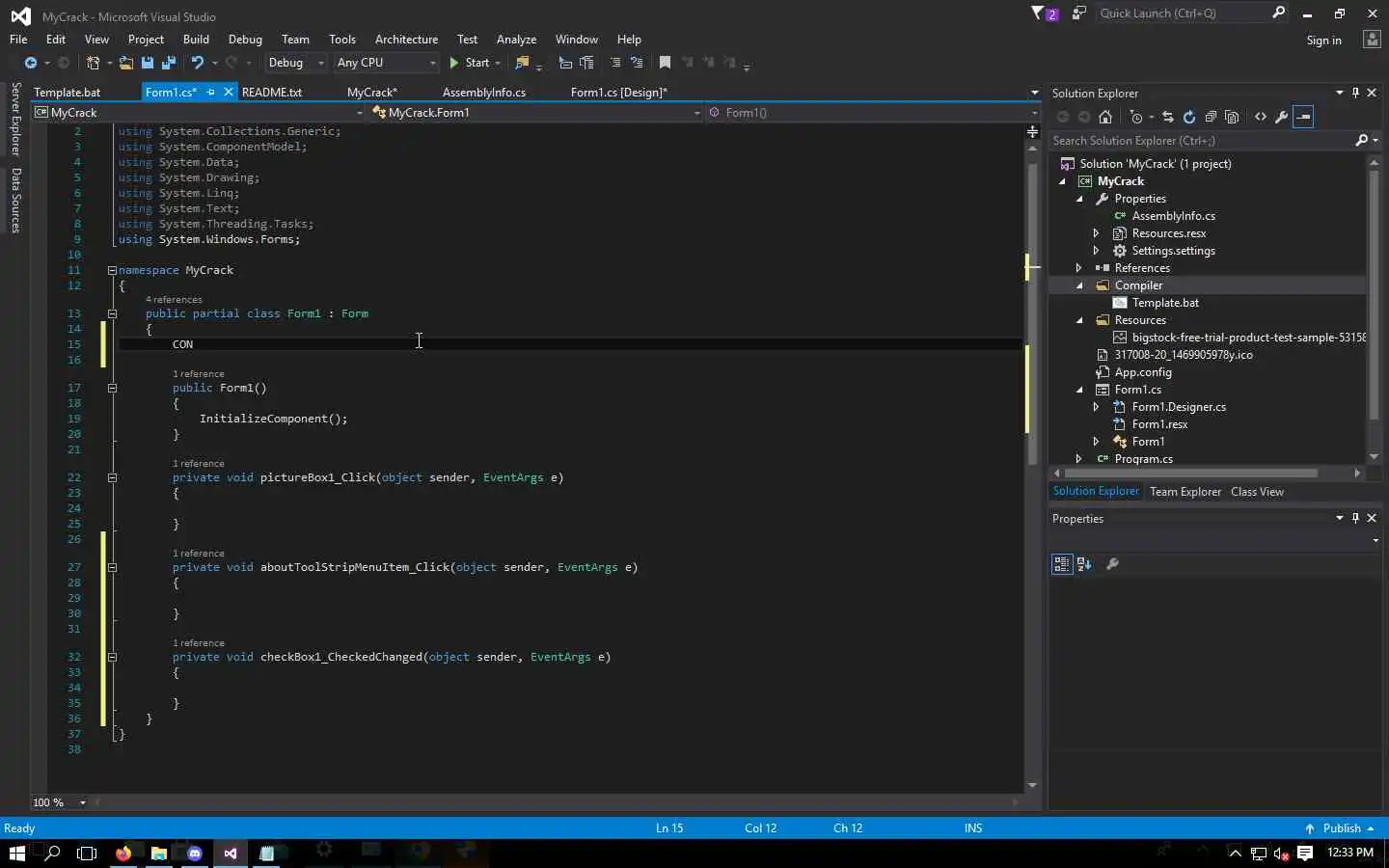This screenshot has height=868, width=1389.
Task: Expand the Resources.resx node
Action: [x=1096, y=233]
